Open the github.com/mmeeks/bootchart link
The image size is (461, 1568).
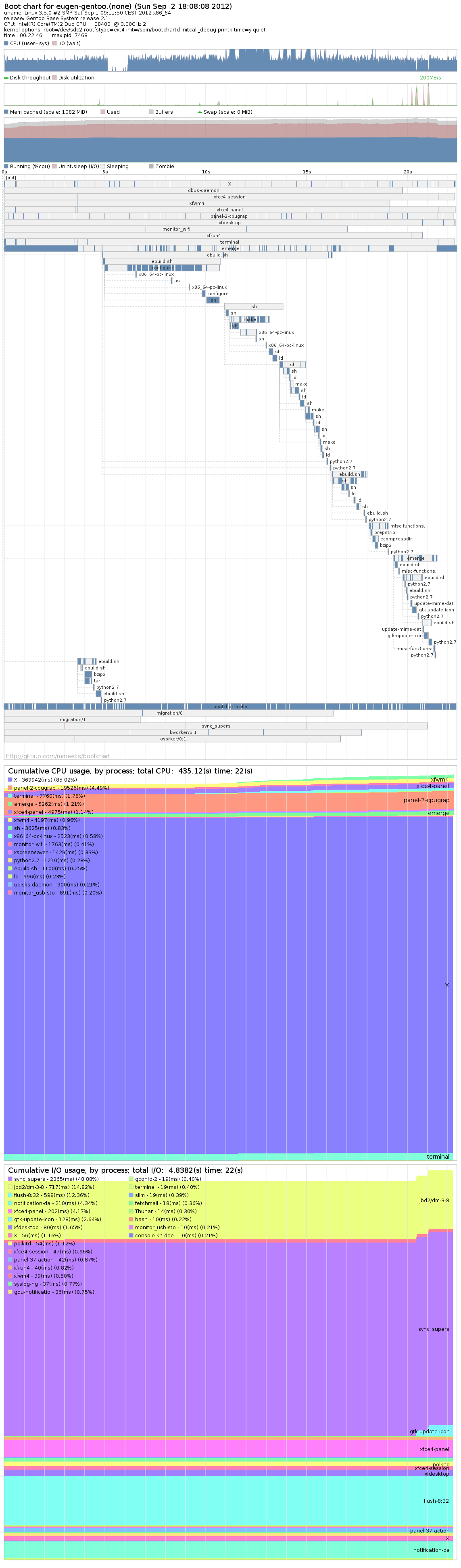coord(58,756)
